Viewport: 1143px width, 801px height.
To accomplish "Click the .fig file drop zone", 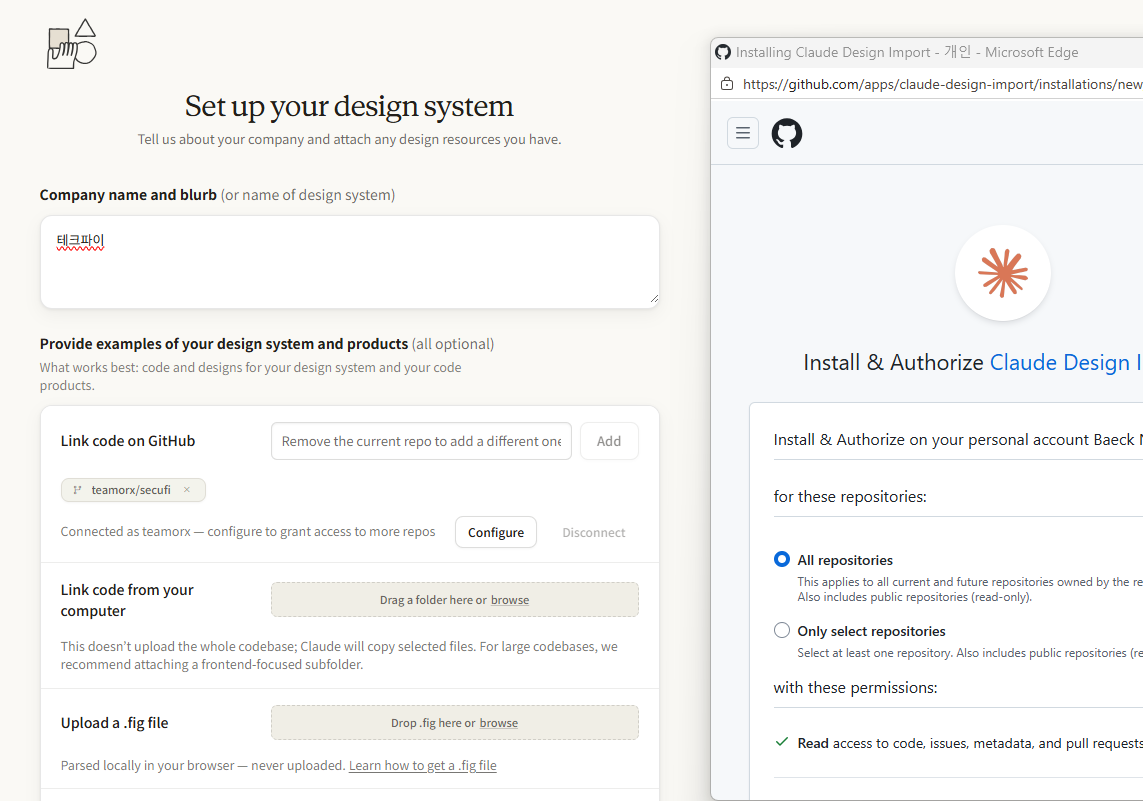I will (455, 723).
